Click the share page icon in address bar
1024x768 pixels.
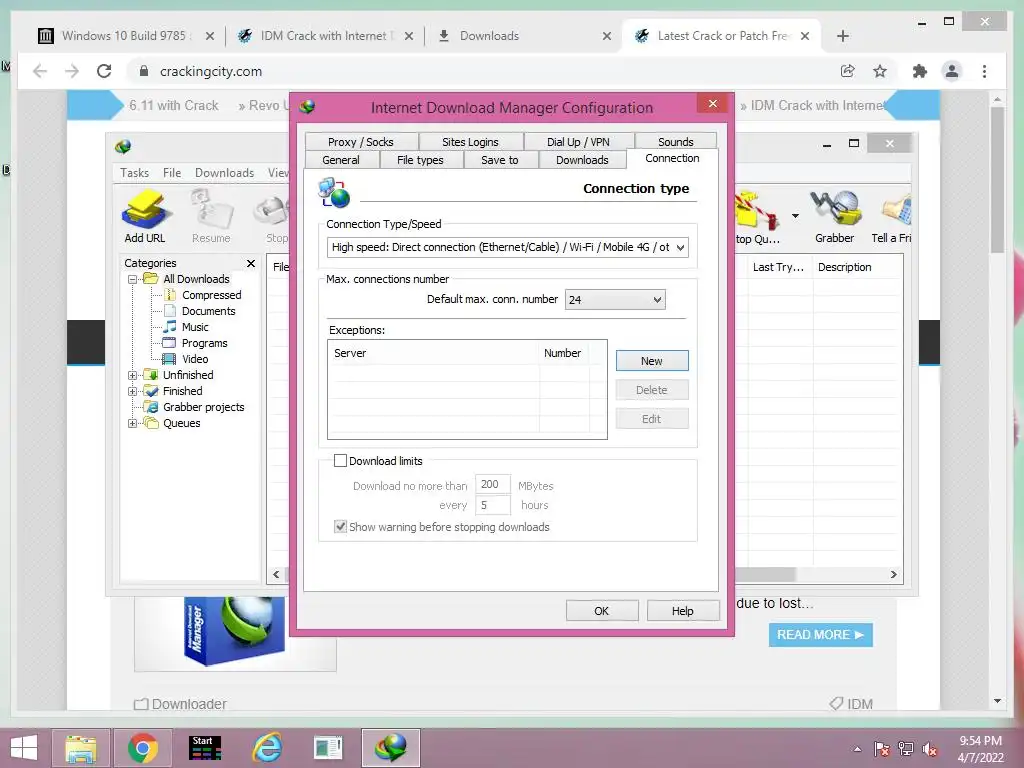848,71
